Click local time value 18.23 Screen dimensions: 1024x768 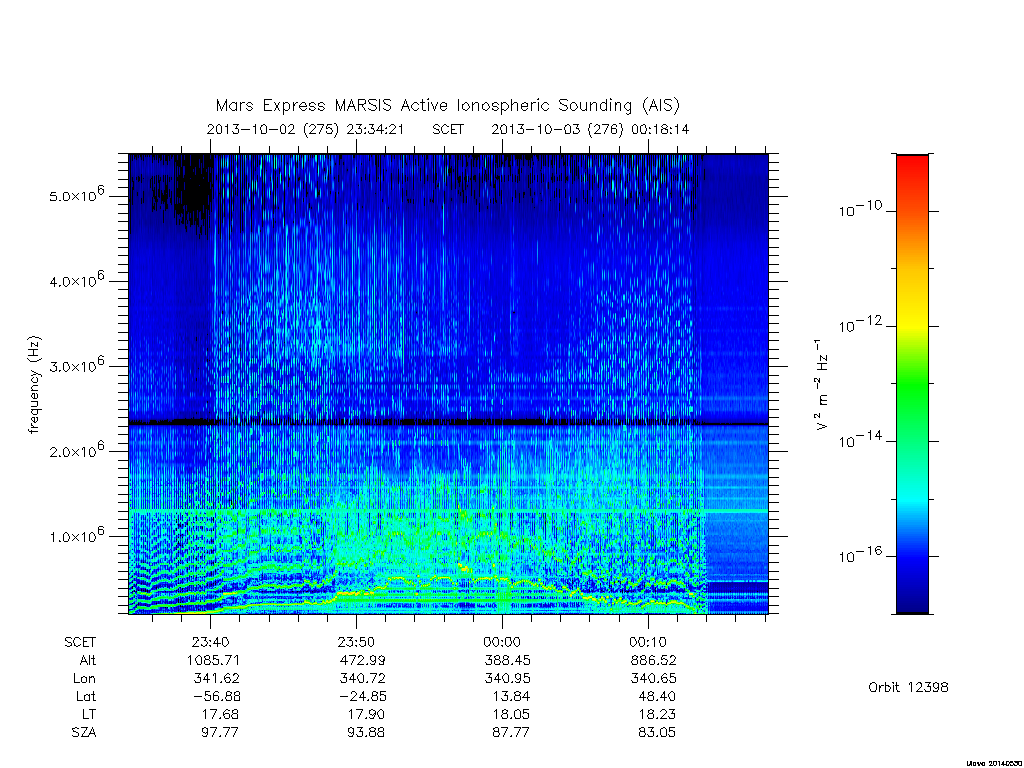click(x=658, y=714)
